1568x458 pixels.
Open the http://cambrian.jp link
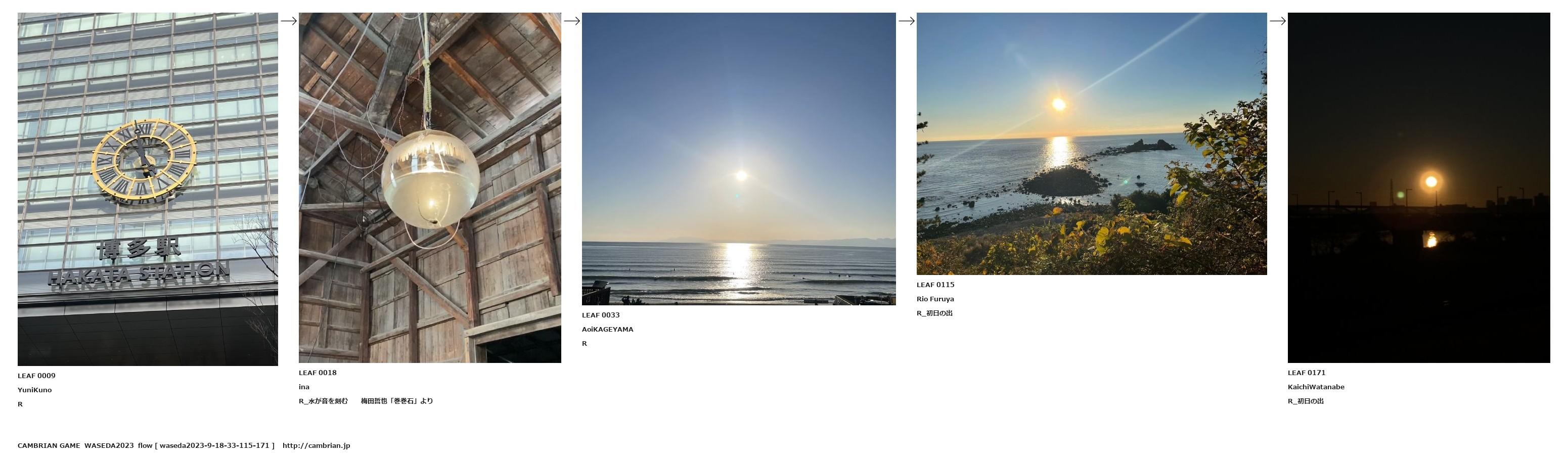click(317, 446)
